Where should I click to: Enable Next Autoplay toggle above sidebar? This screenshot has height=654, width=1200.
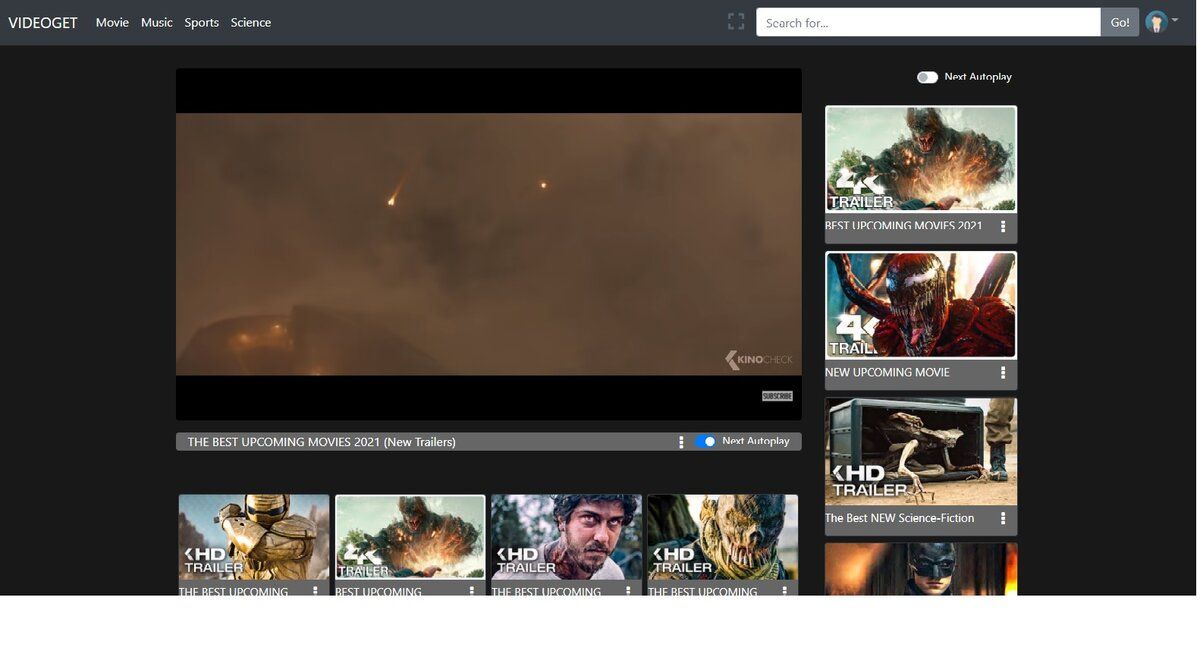927,77
